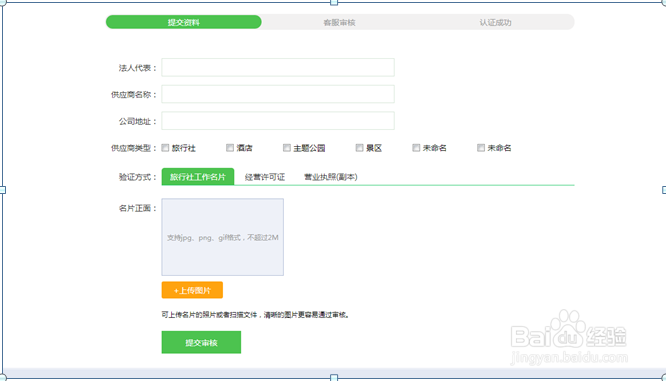666x381 pixels.
Task: Toggle the last 未命名 checkbox
Action: tap(481, 148)
